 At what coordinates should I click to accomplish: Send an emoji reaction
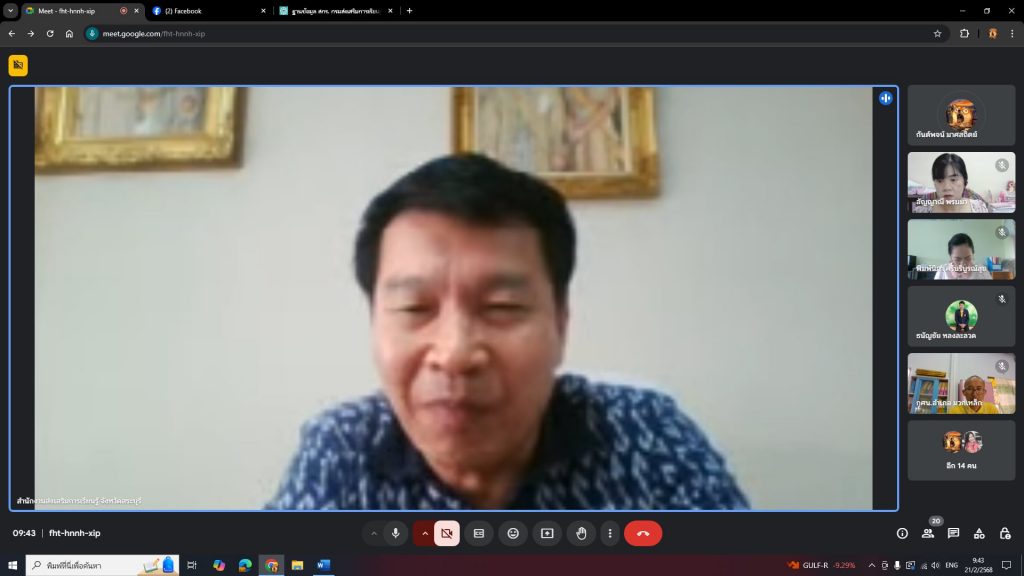(x=513, y=534)
